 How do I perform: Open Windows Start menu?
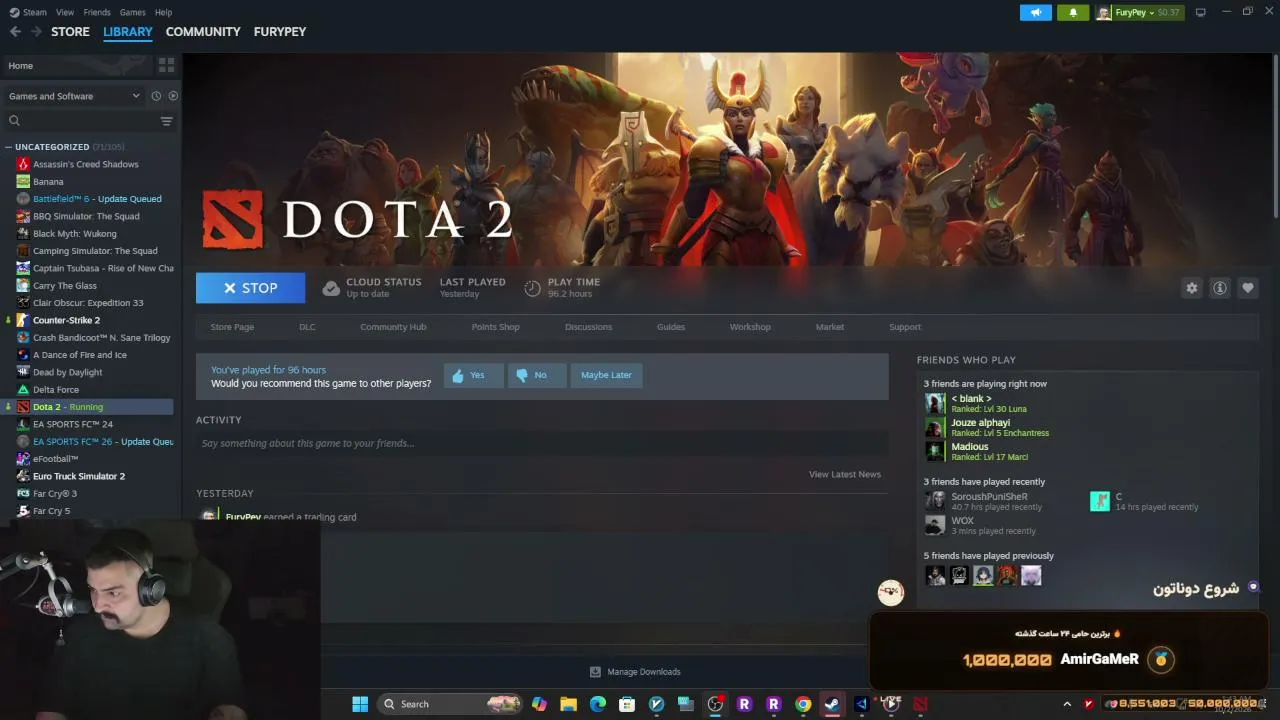tap(360, 704)
